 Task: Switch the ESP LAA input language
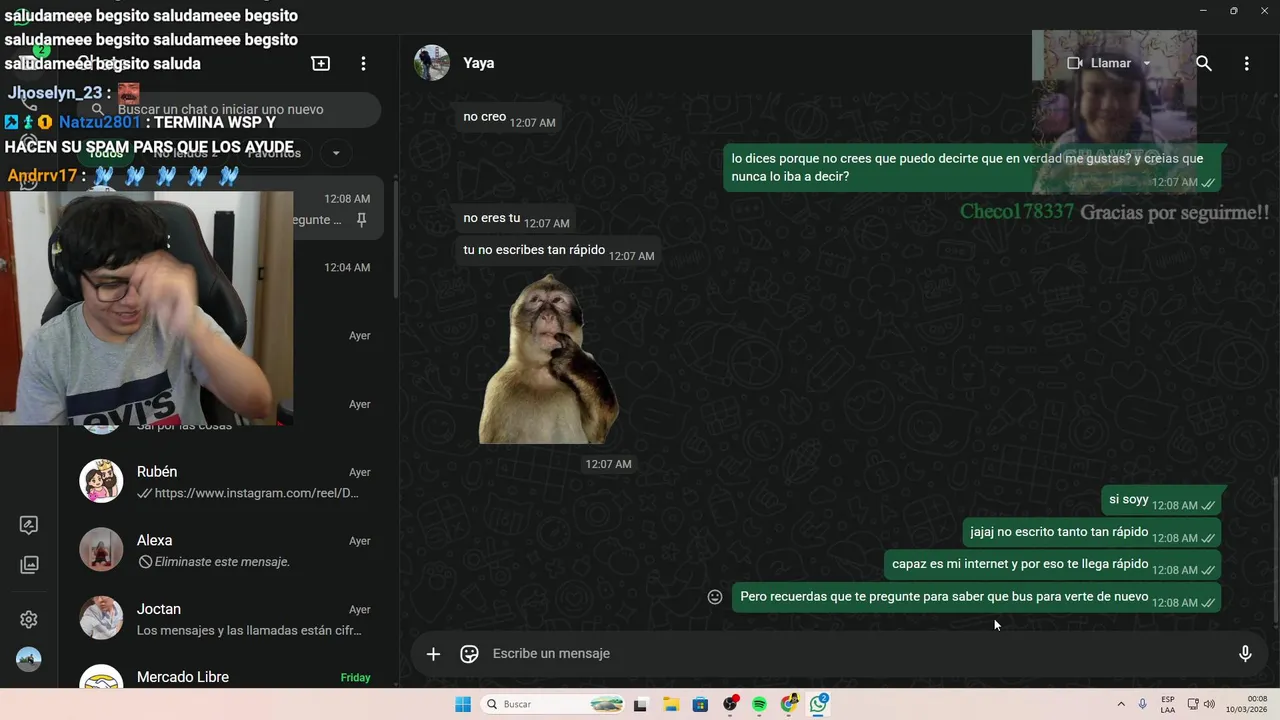[x=1168, y=704]
